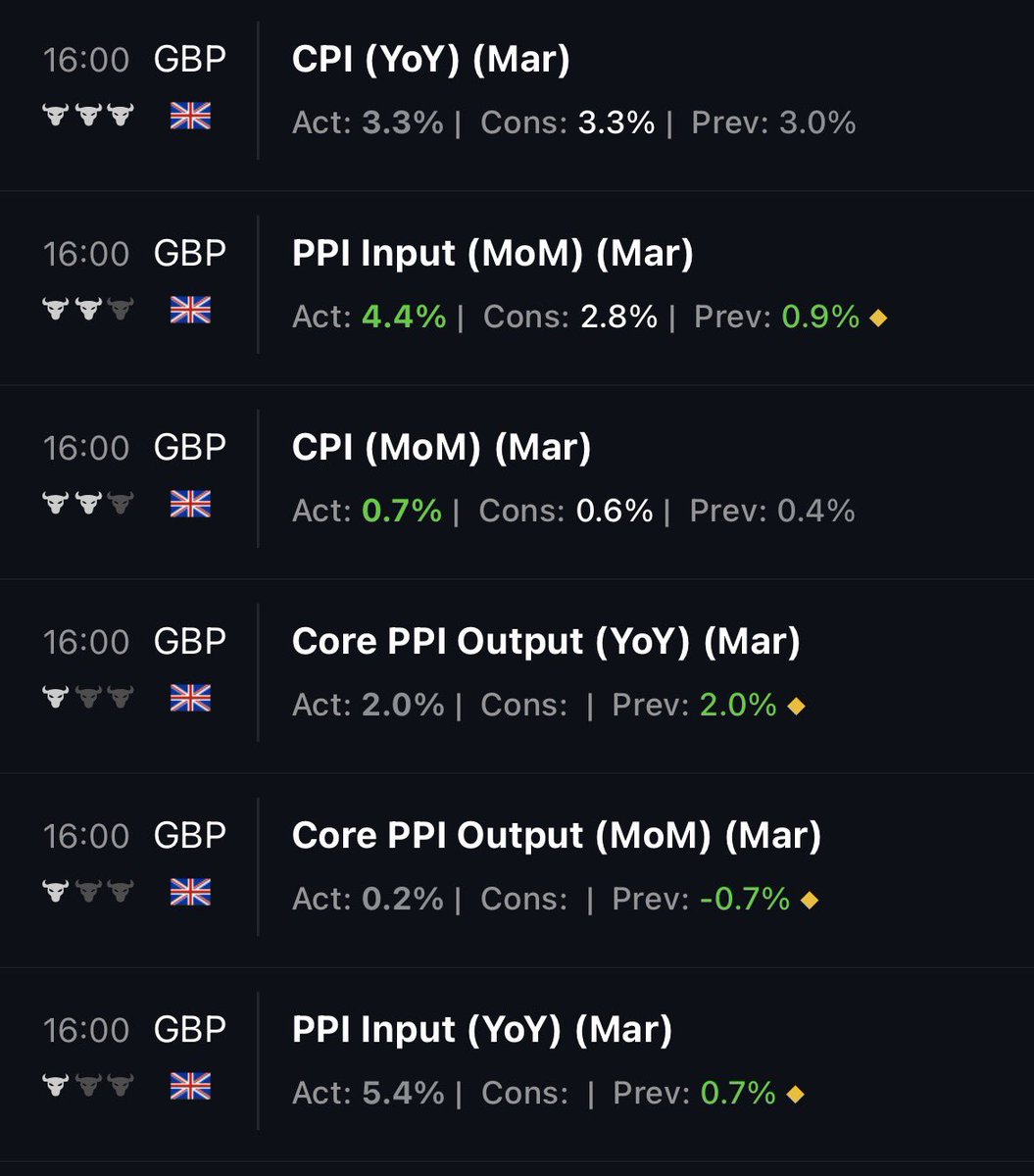Click the yellow diamond beside Core PPI Output (YoY) previous
The height and width of the screenshot is (1176, 1034).
pos(796,706)
